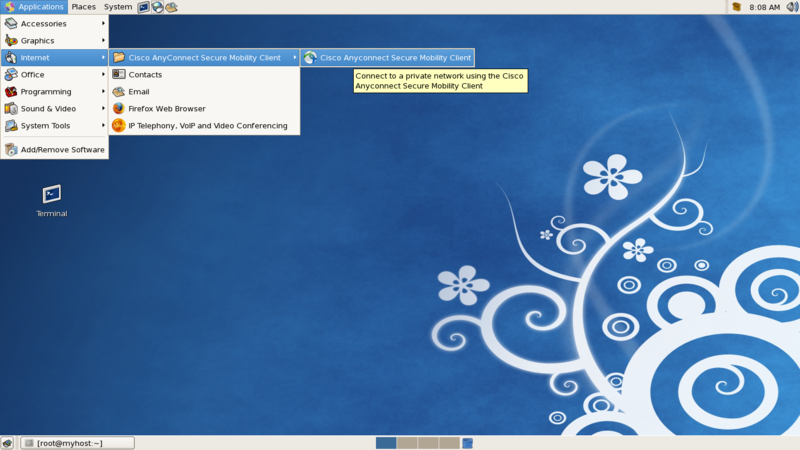Switch to the third workspace
The width and height of the screenshot is (800, 450).
coord(428,443)
